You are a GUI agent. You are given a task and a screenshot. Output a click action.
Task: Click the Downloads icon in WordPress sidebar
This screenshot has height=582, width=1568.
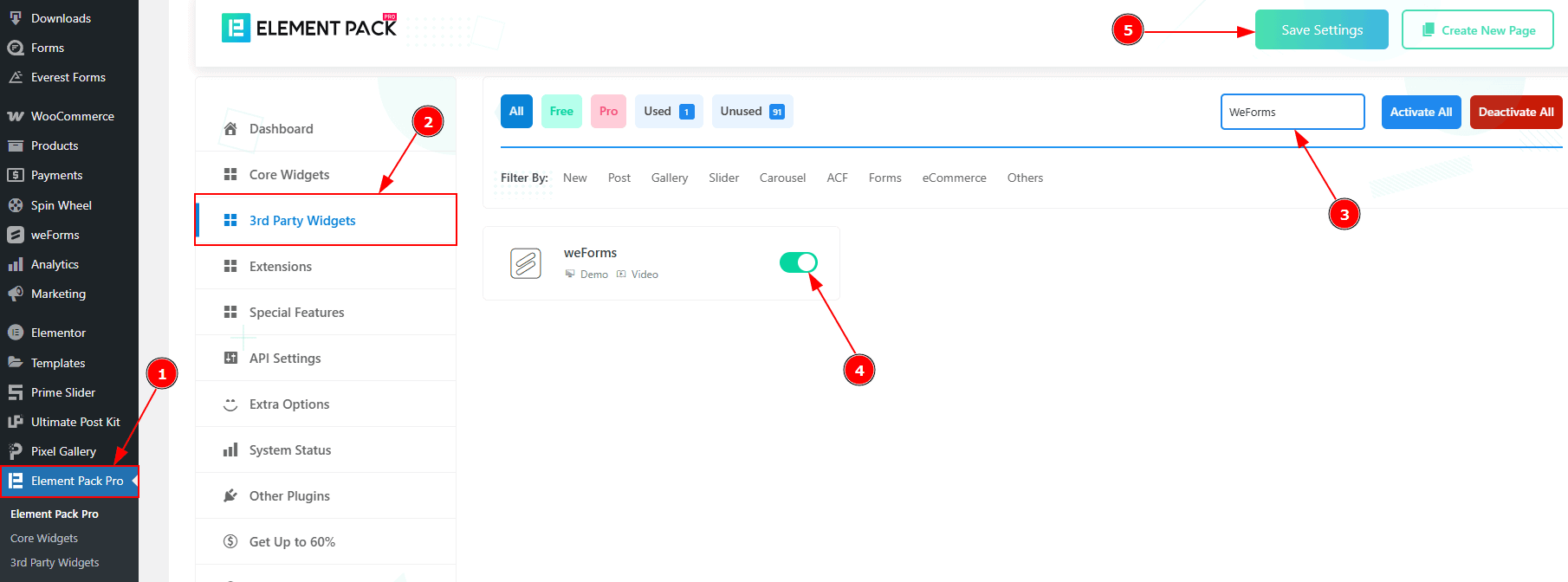[x=16, y=18]
